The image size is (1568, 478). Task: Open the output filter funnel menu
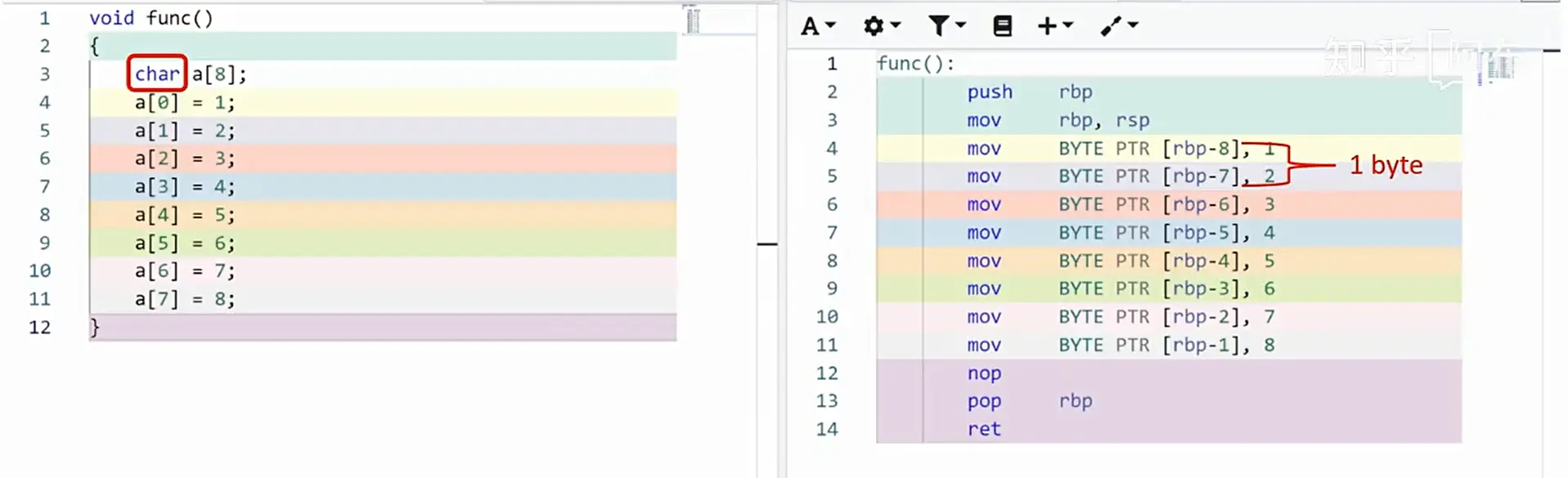pyautogui.click(x=946, y=26)
